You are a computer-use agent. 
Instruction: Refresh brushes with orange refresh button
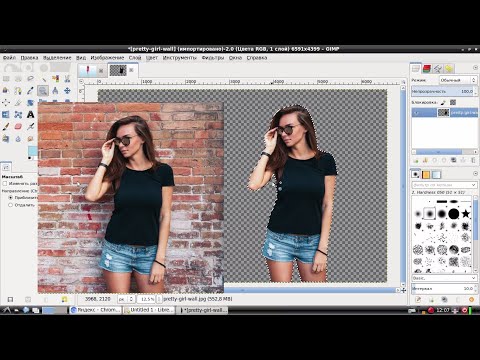tap(471, 300)
